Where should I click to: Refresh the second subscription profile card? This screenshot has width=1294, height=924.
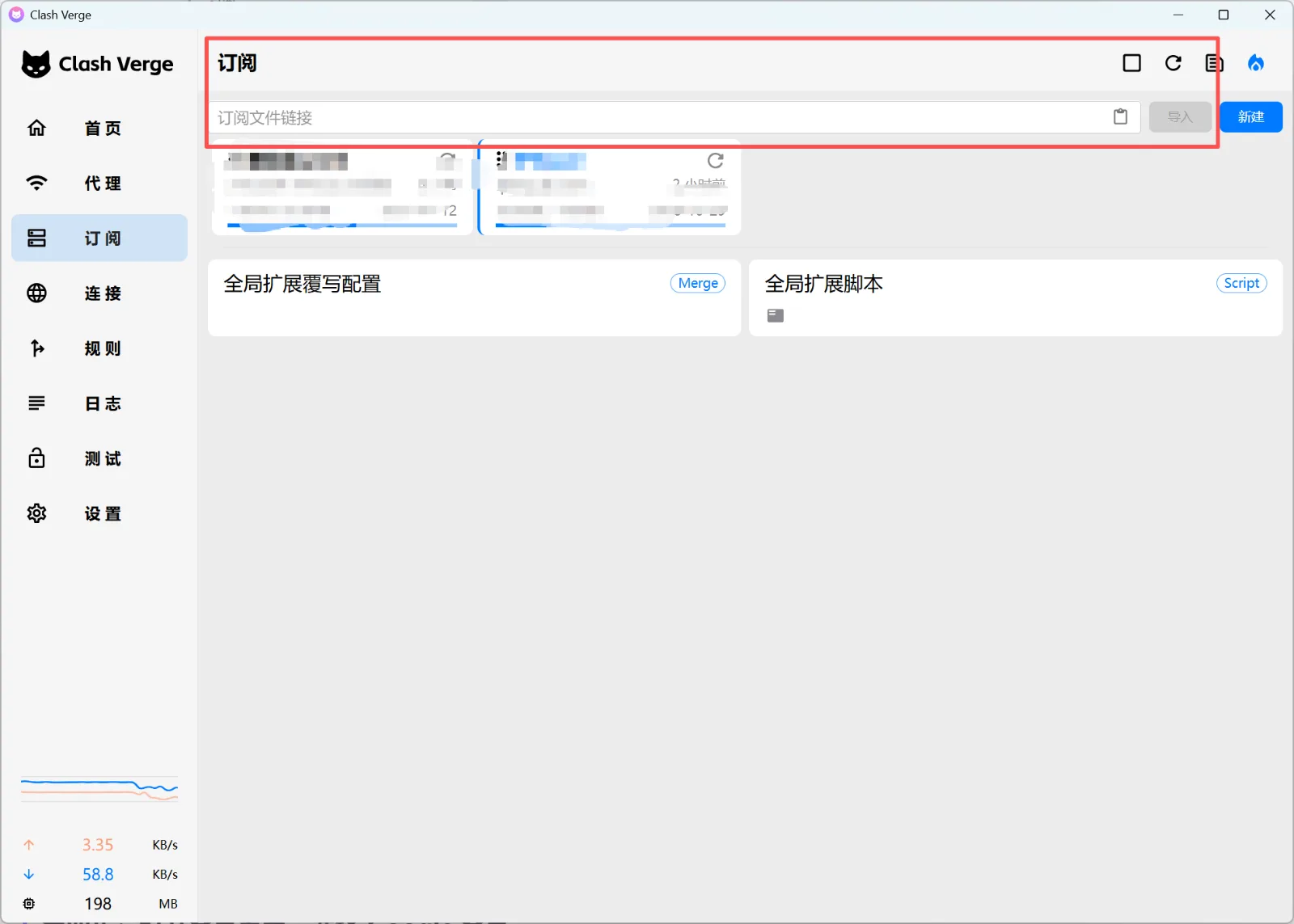point(715,161)
